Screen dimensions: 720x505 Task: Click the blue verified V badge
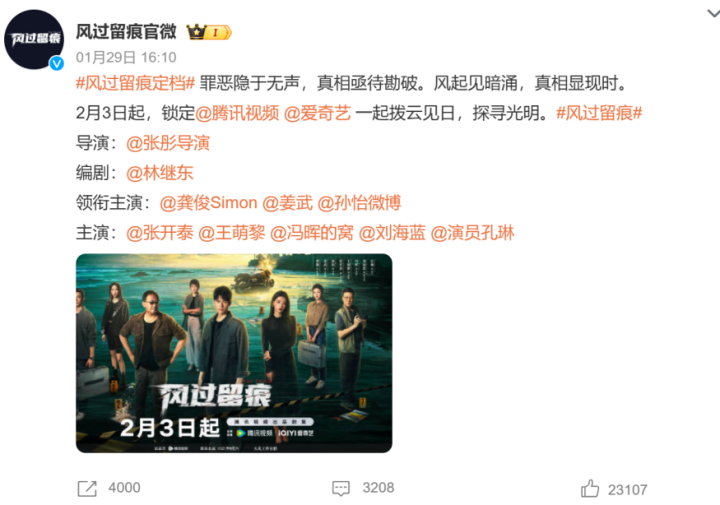tap(57, 63)
